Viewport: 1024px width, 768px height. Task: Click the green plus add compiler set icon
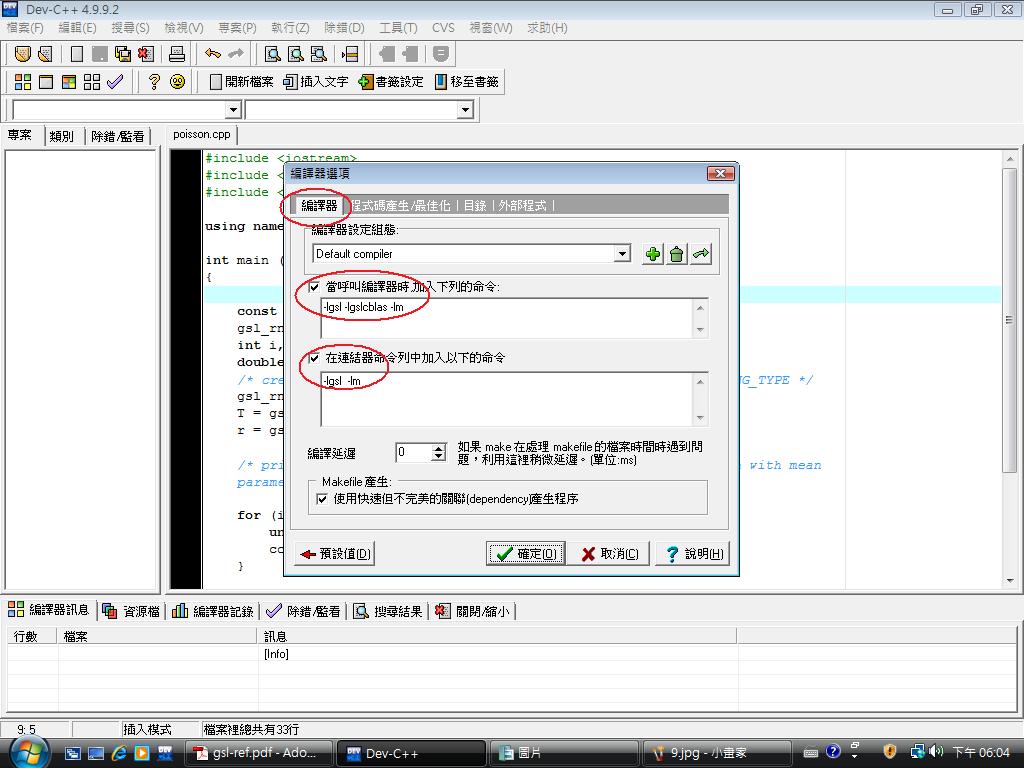pyautogui.click(x=653, y=254)
